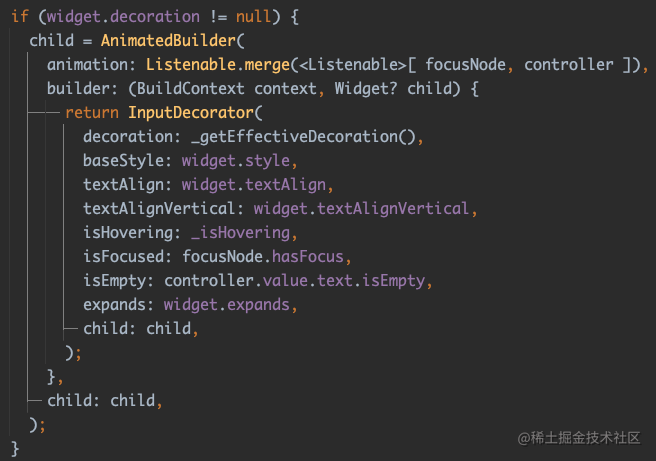Click the animation parameter name

[87, 65]
